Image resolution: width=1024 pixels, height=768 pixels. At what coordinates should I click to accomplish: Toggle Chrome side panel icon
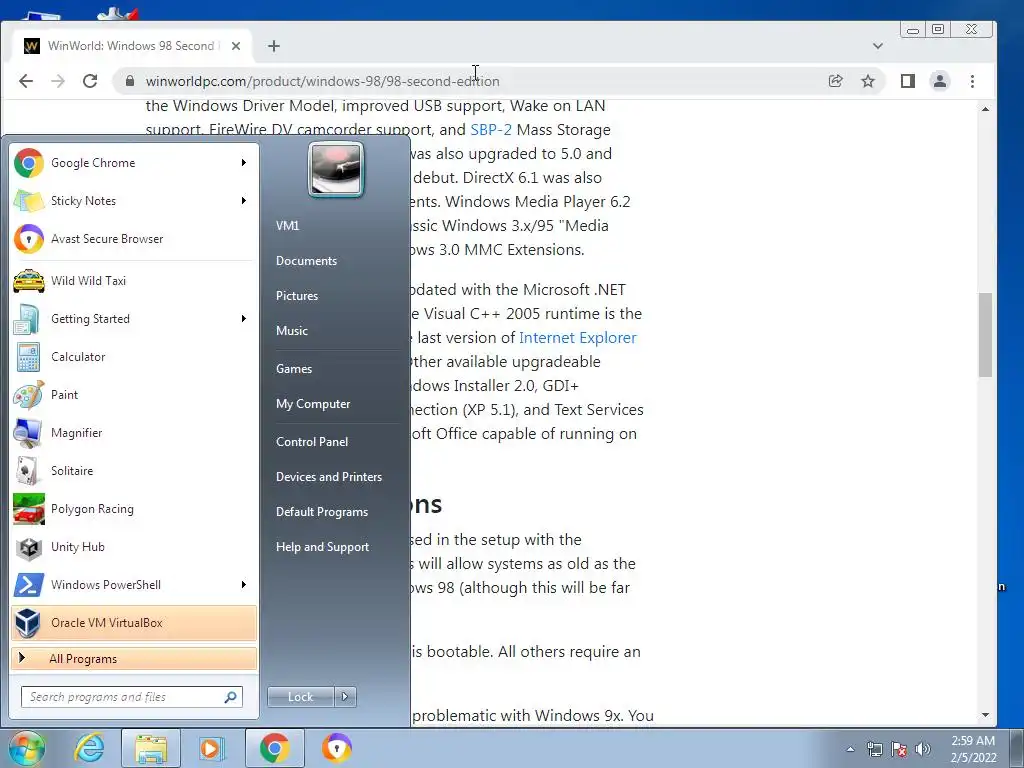pyautogui.click(x=908, y=81)
